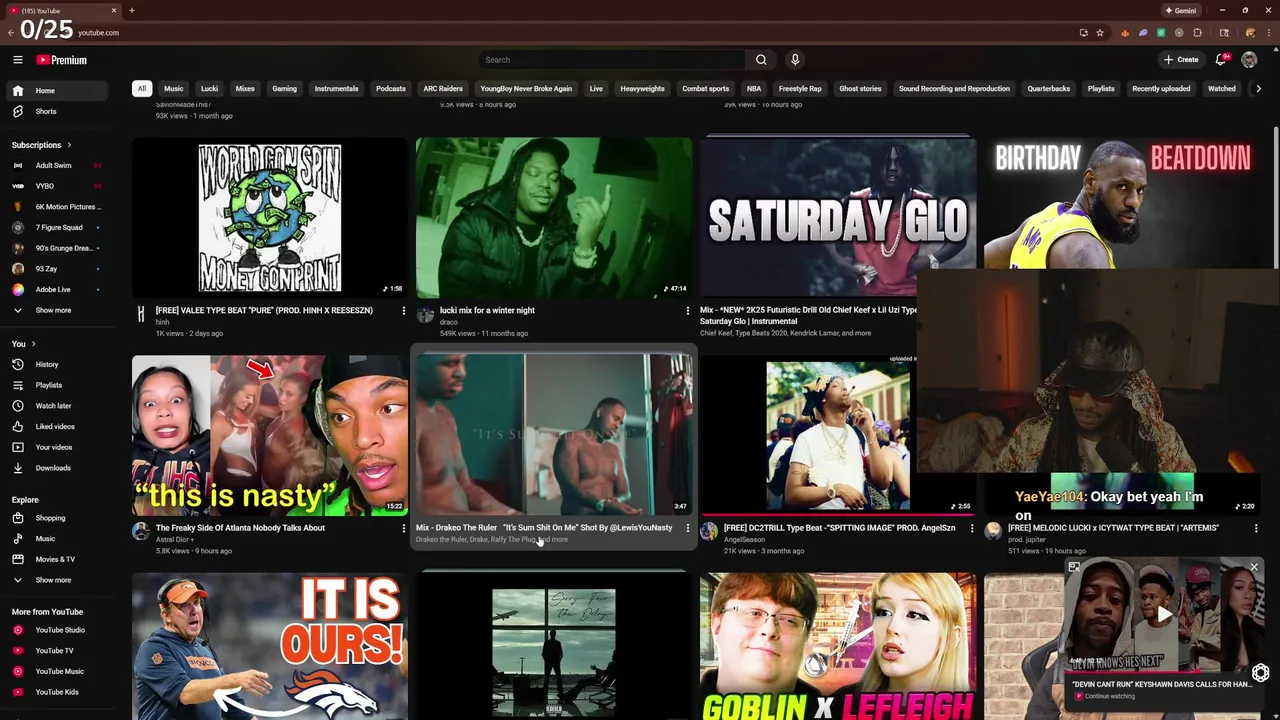Open the Goblin X Lefleigh thumbnail

[838, 646]
